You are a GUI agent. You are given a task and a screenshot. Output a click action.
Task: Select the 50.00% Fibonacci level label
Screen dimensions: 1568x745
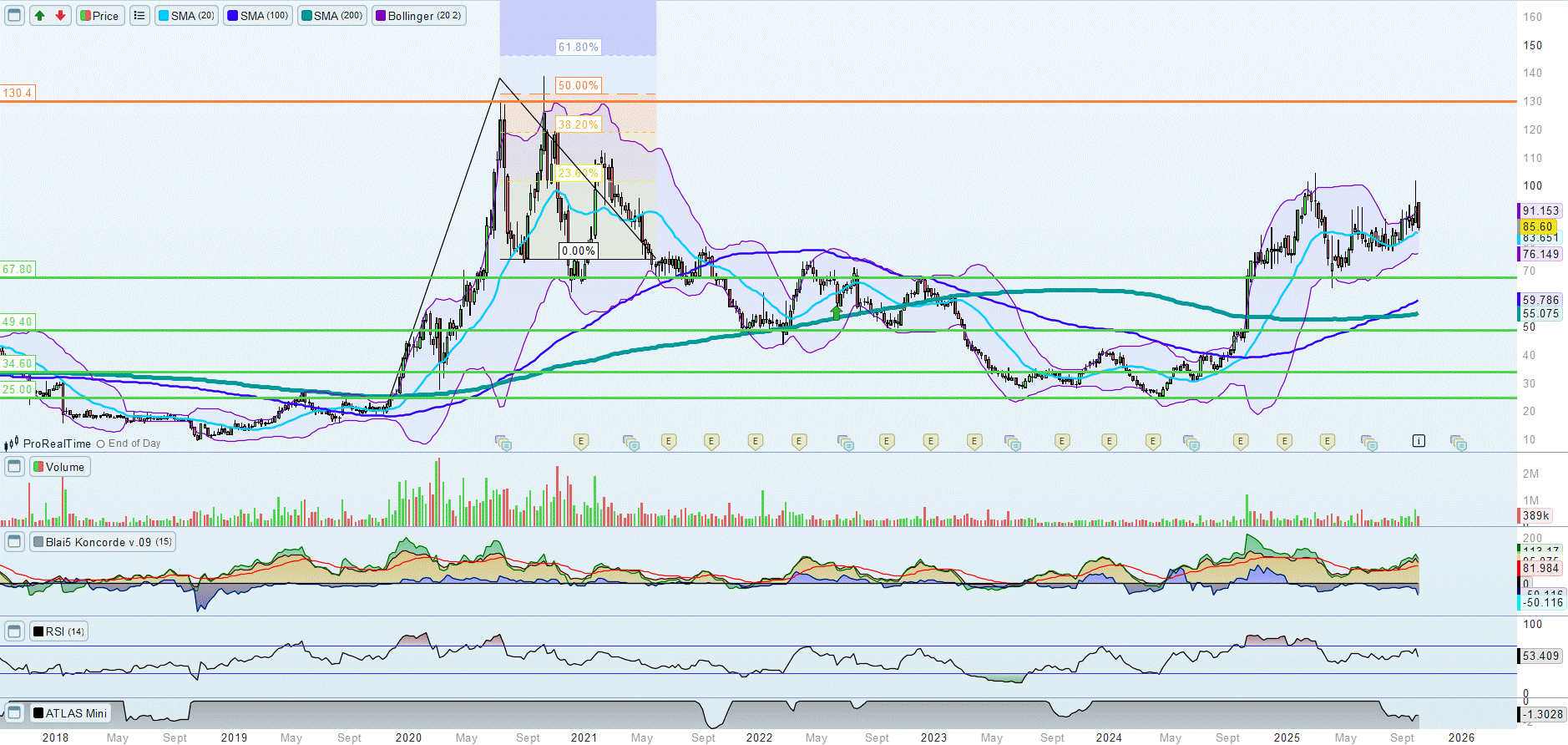coord(578,85)
